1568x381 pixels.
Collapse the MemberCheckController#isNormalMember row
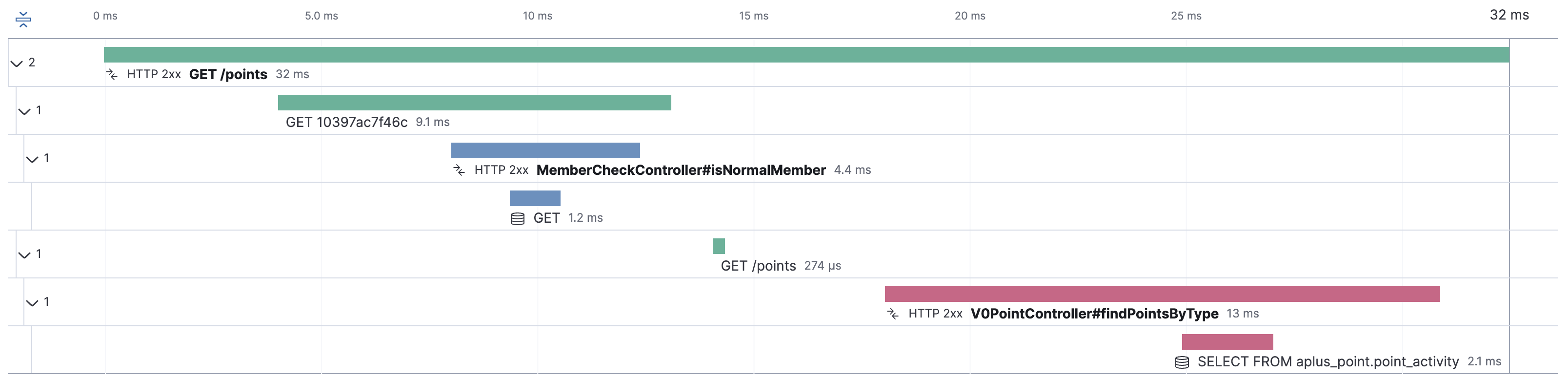click(32, 158)
